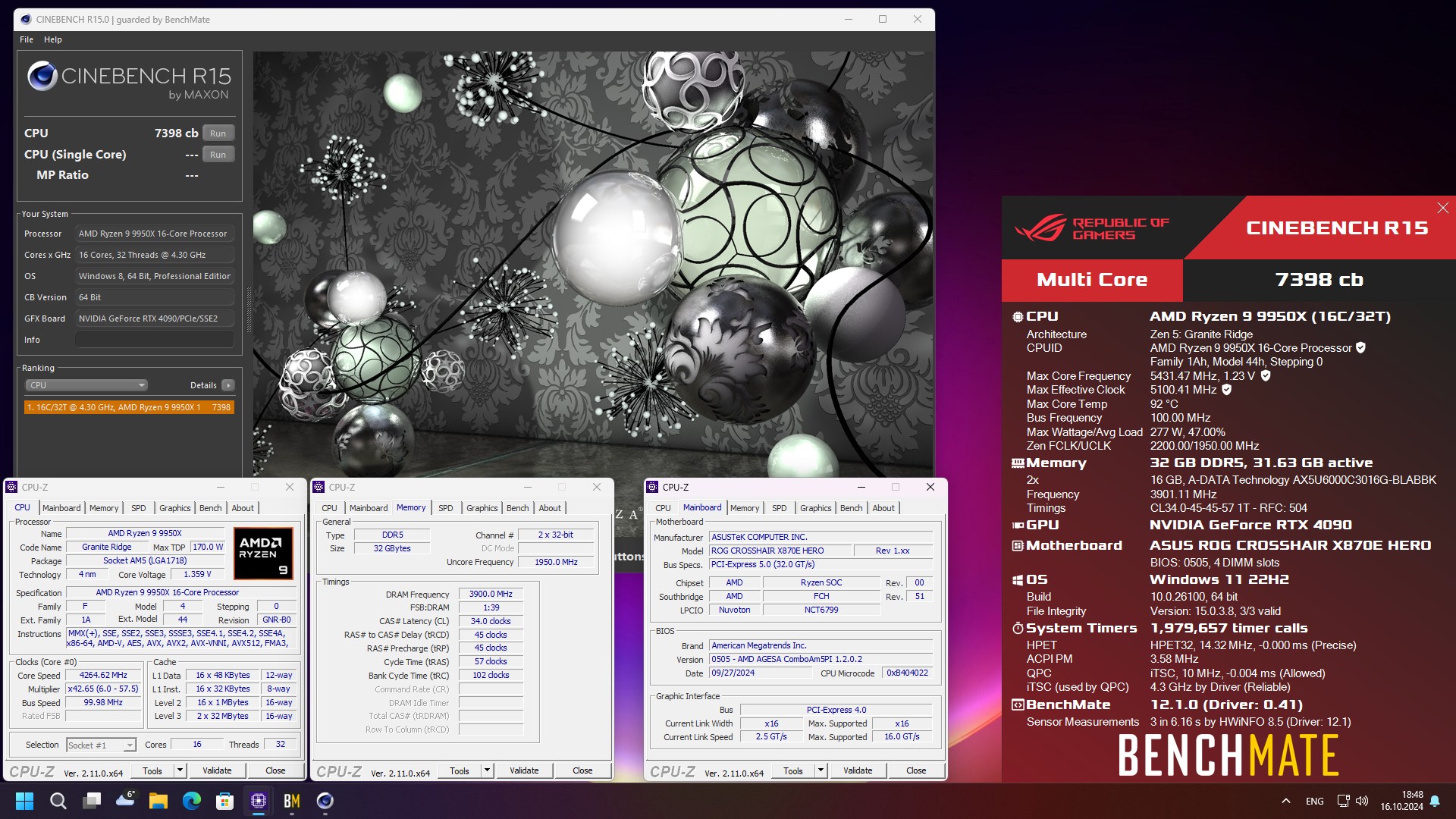
Task: Click verified shield next to Max Effective Clock
Action: [x=1226, y=389]
